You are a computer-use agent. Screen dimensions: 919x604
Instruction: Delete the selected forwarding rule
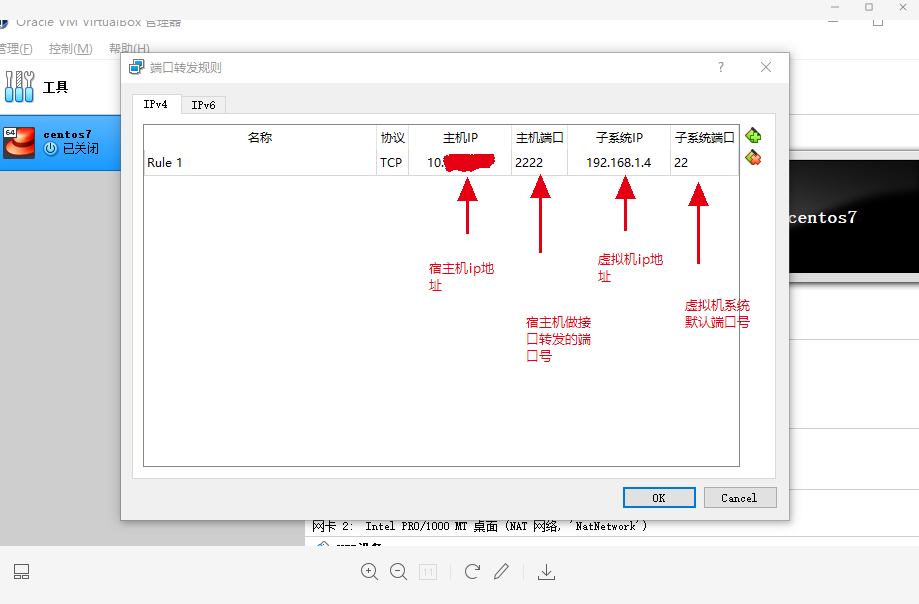pos(753,157)
